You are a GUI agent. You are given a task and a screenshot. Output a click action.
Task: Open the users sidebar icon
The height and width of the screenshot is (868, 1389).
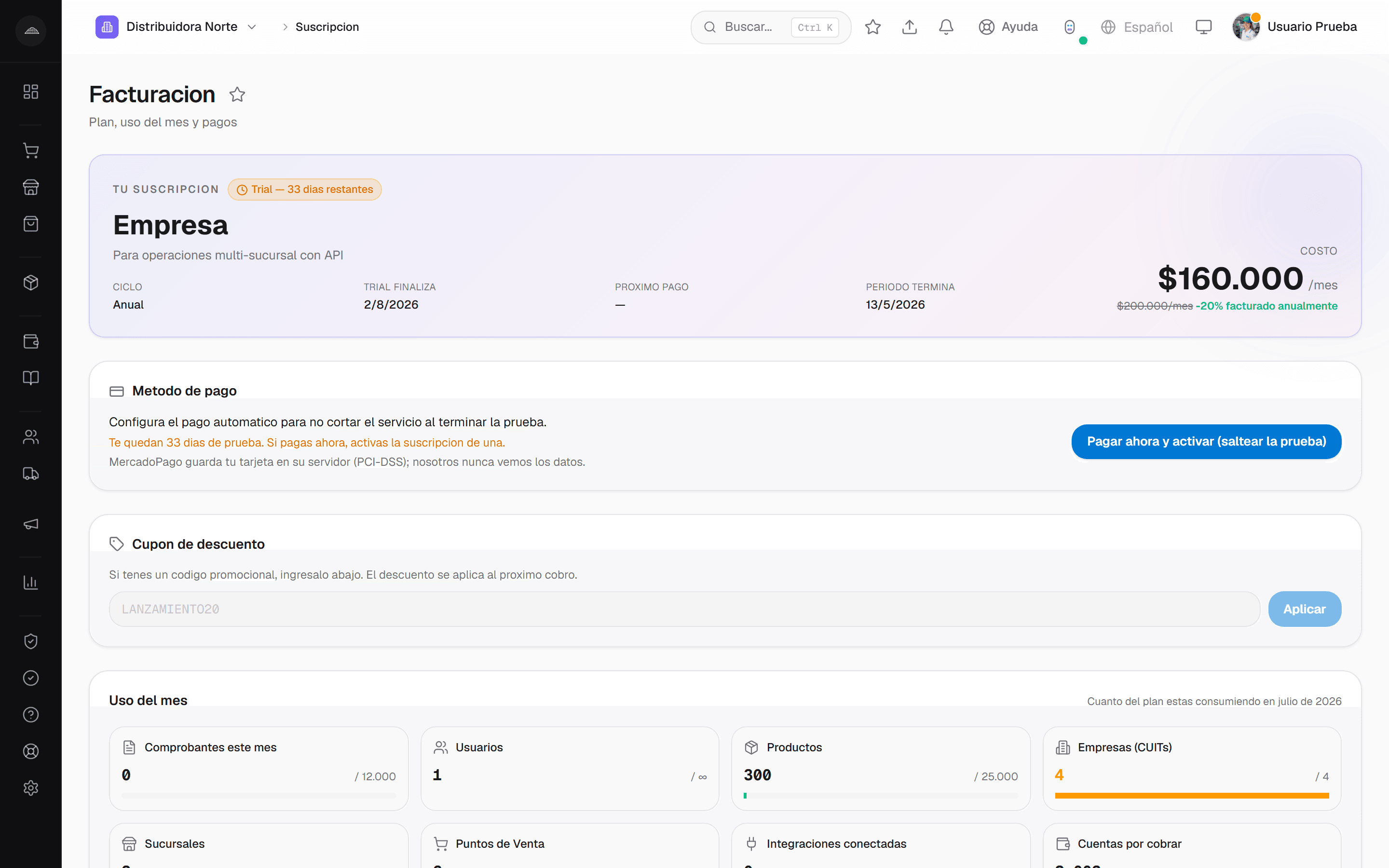(x=30, y=437)
